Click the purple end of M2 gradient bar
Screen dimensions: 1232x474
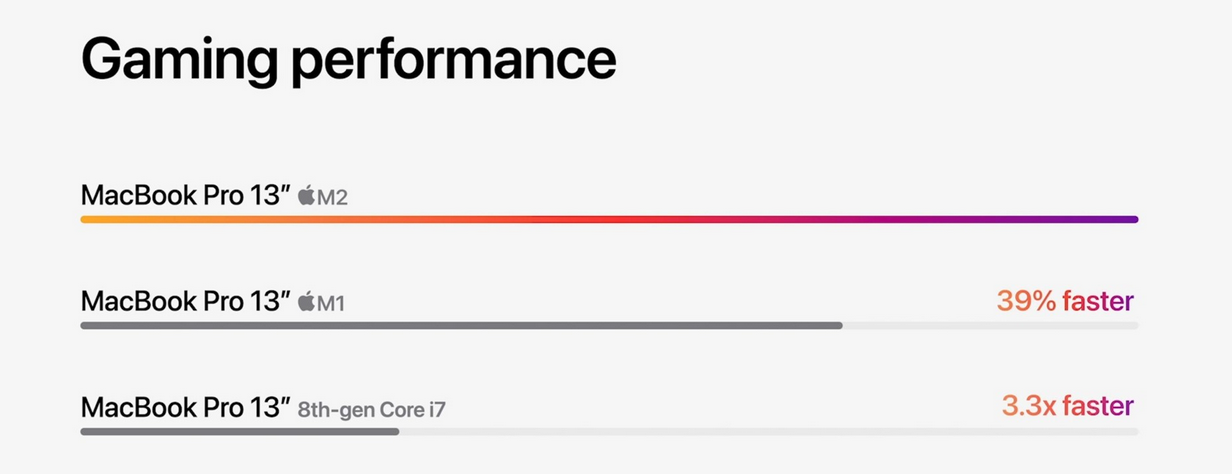click(1100, 219)
